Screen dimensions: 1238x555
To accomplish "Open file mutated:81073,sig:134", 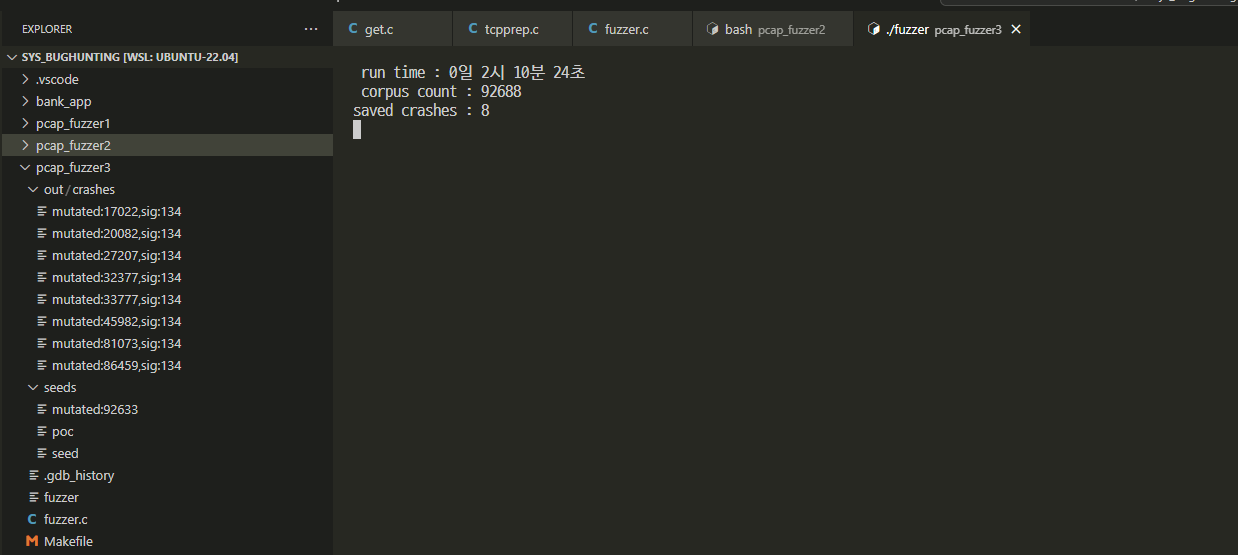I will (x=167, y=343).
